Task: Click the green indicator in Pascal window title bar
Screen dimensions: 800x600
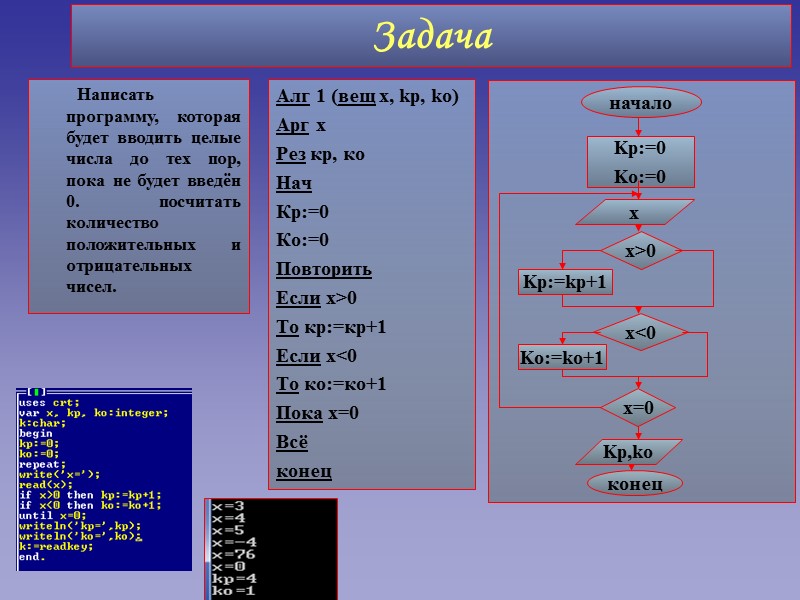Action: click(x=36, y=391)
